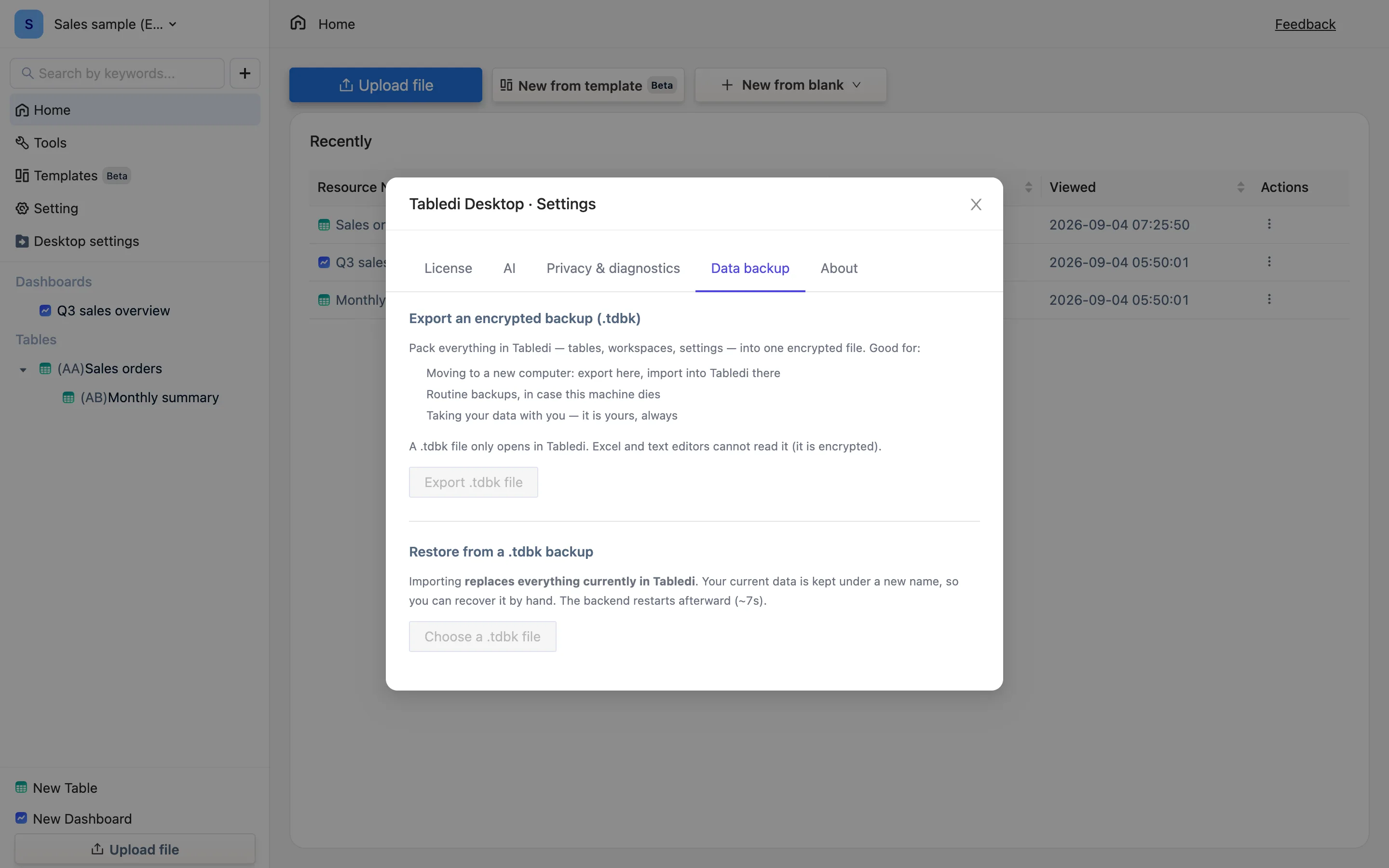Screen dimensions: 1389x868
Task: Click New Dashboard at sidebar bottom
Action: click(82, 819)
